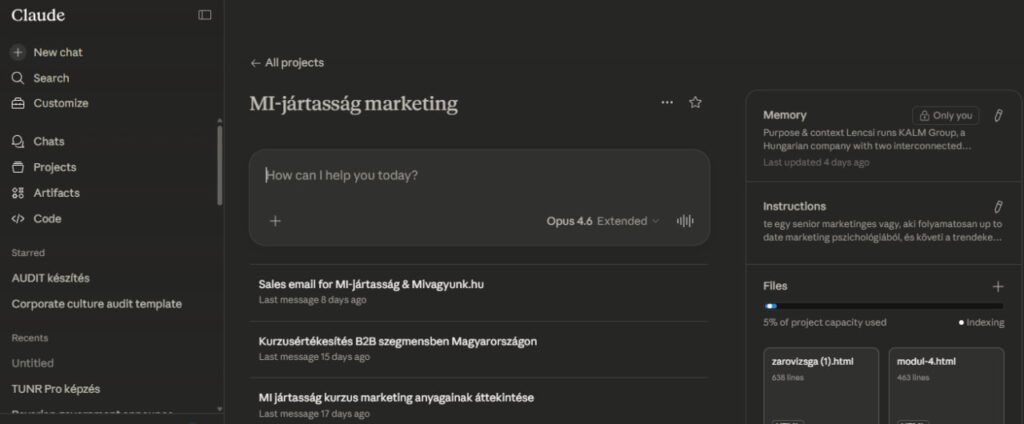1024x424 pixels.
Task: Go to Chats in sidebar
Action: [48, 141]
